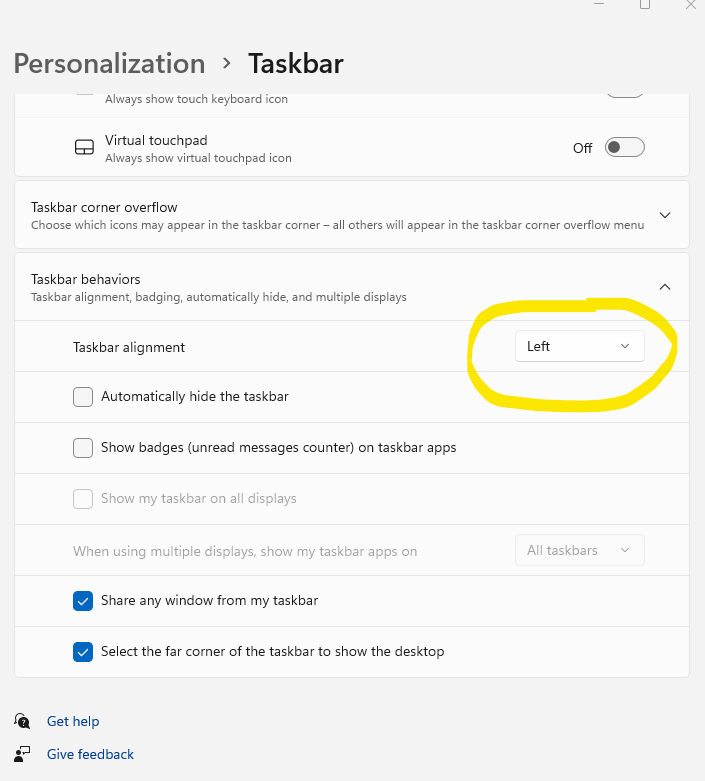The image size is (705, 781).
Task: Open the All taskbars dropdown
Action: [x=579, y=550]
